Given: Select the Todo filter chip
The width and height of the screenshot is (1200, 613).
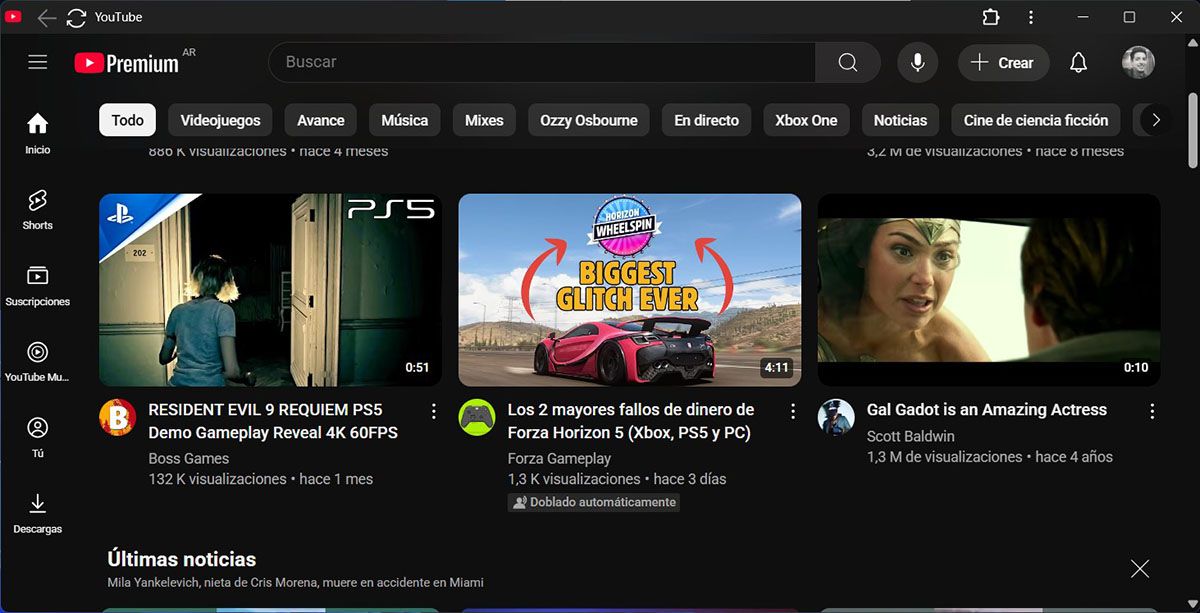Looking at the screenshot, I should click(x=127, y=120).
